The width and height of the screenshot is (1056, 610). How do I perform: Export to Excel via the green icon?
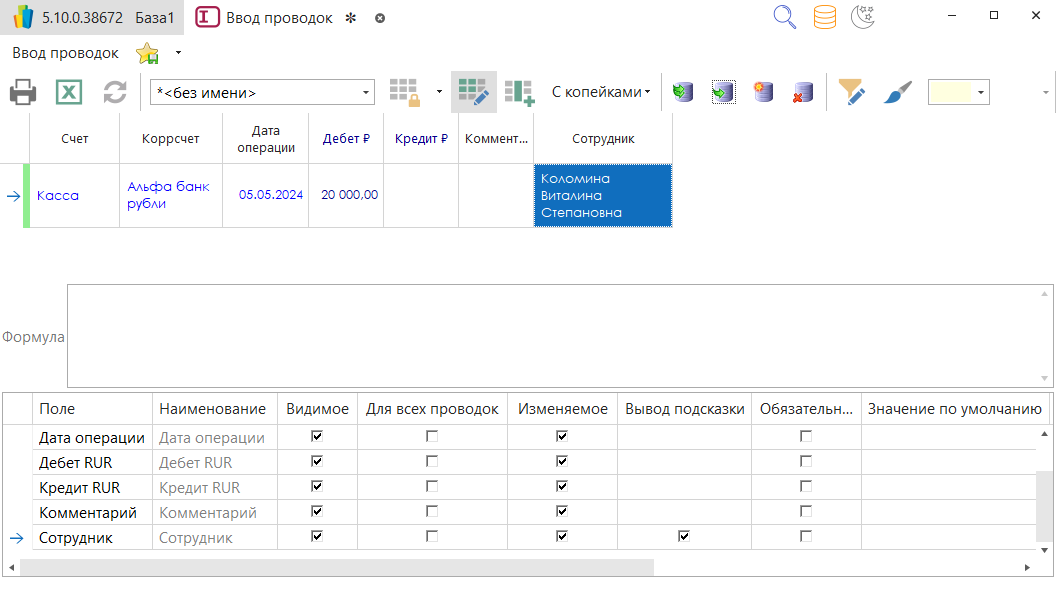tap(68, 93)
